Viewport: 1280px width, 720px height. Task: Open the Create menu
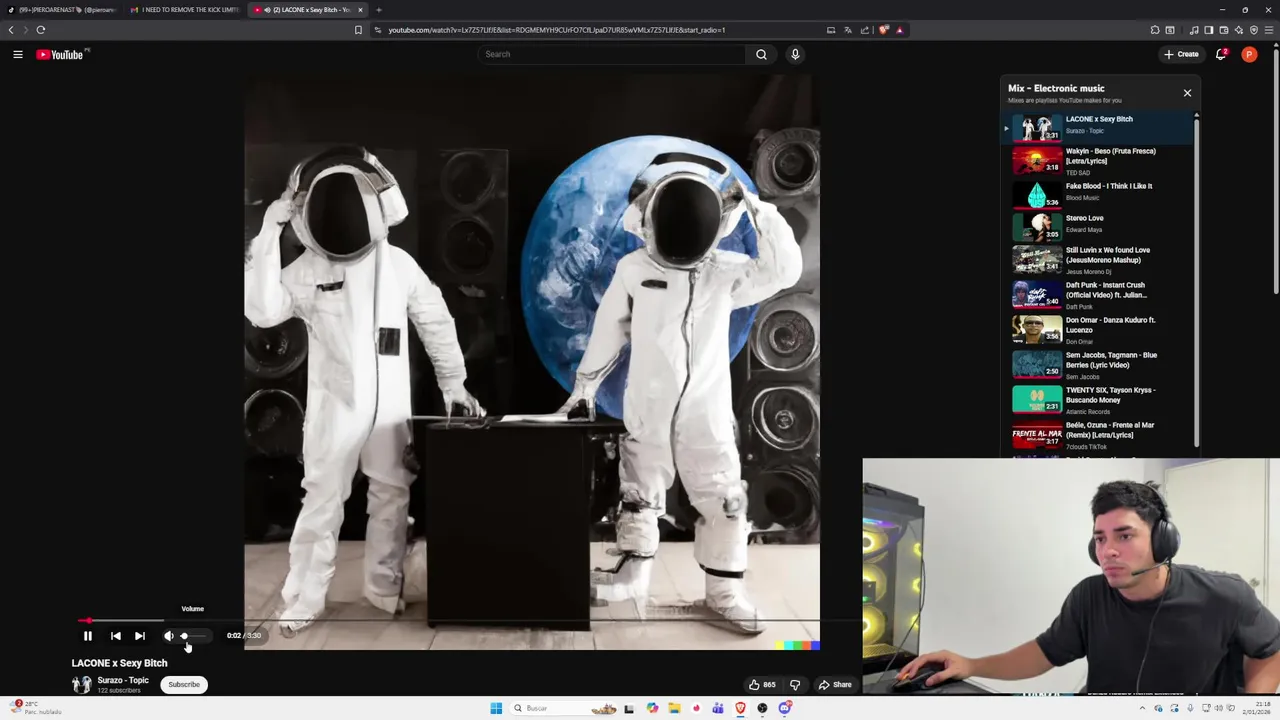tap(1181, 54)
